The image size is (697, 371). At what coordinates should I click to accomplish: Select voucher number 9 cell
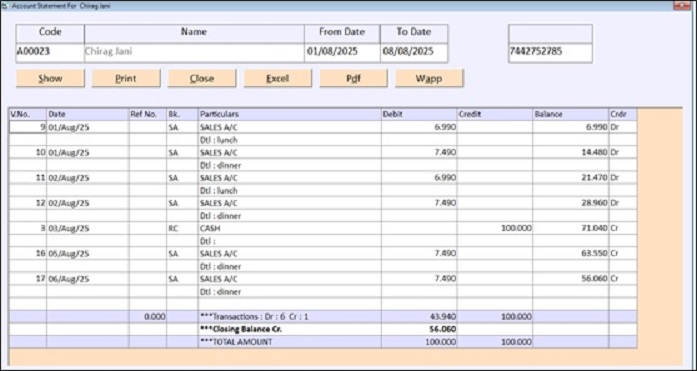[28, 127]
